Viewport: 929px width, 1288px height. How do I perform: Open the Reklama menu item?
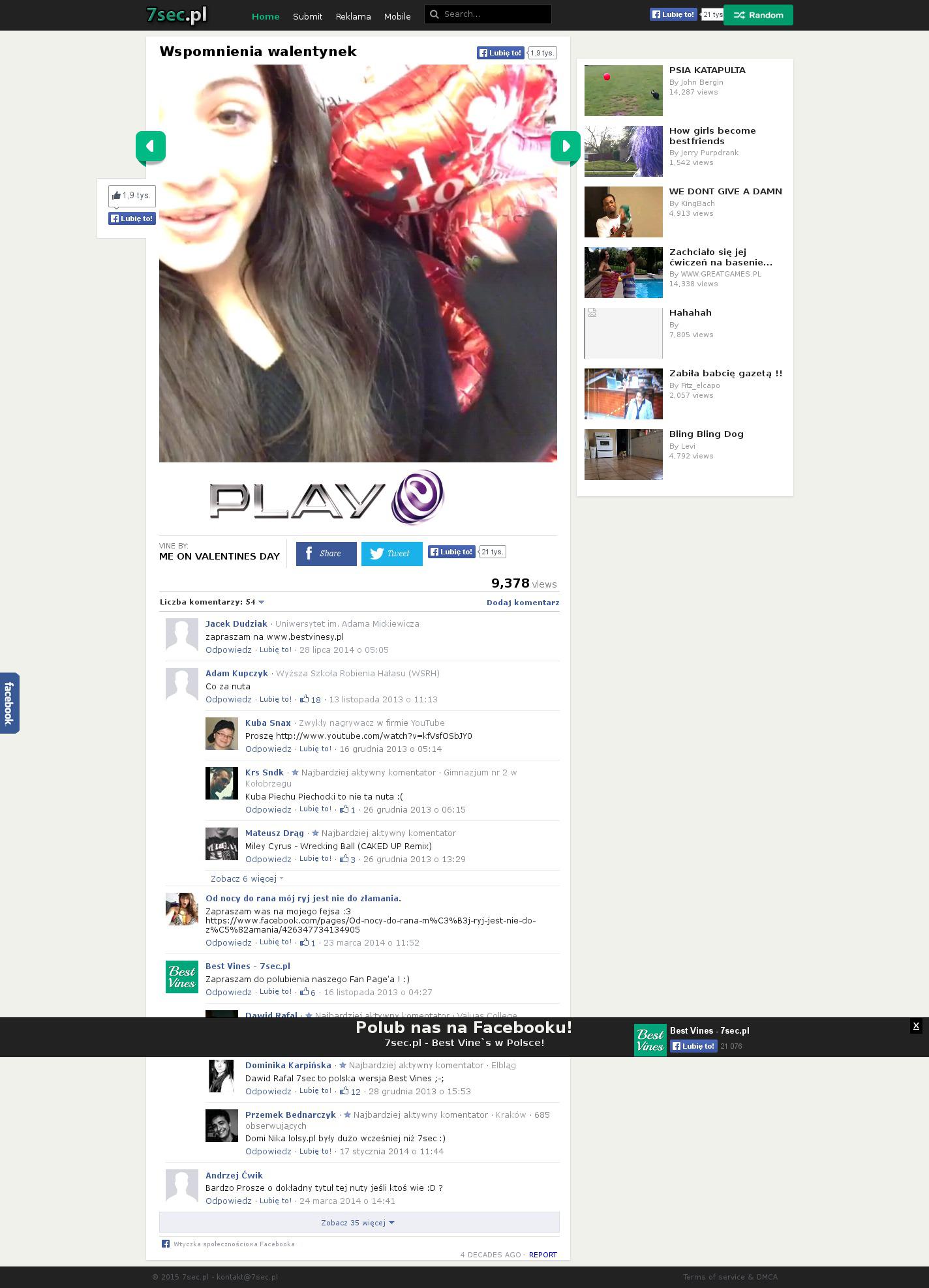tap(353, 16)
